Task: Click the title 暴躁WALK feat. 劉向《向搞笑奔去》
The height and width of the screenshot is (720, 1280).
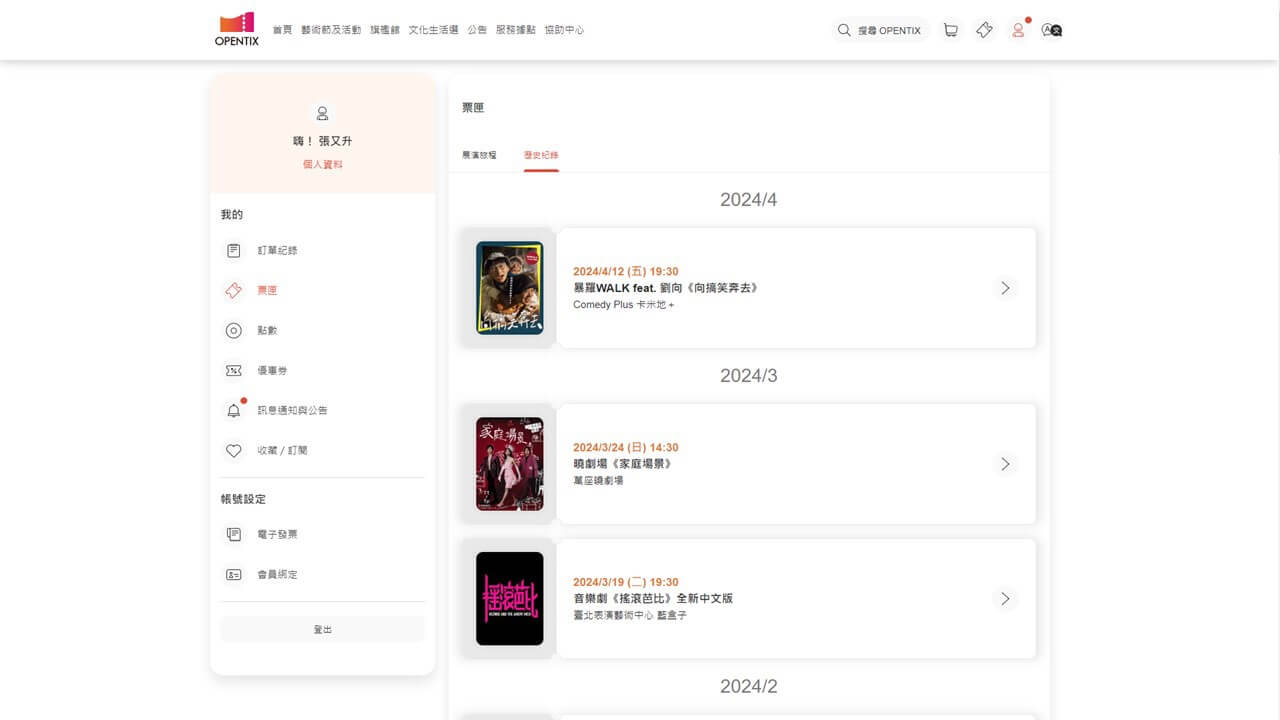Action: click(666, 288)
